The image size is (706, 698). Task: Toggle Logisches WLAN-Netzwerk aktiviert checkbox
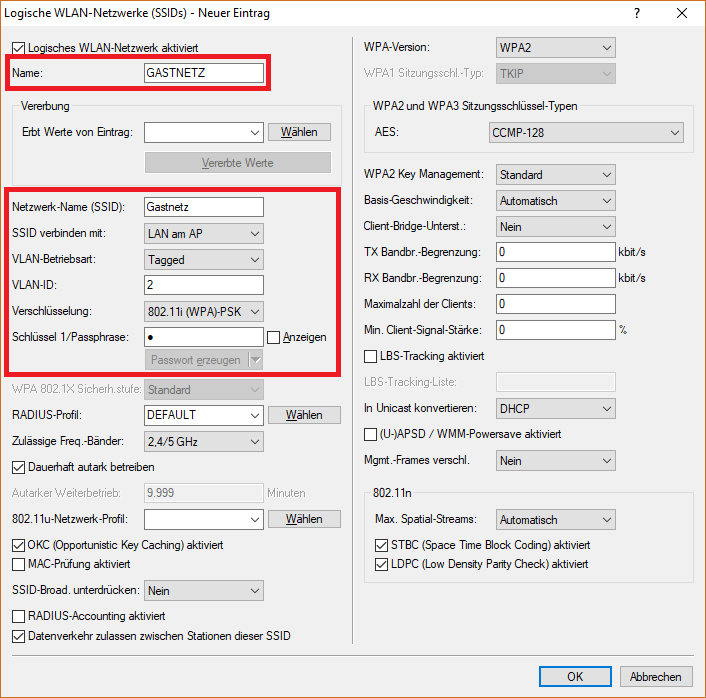[x=19, y=47]
